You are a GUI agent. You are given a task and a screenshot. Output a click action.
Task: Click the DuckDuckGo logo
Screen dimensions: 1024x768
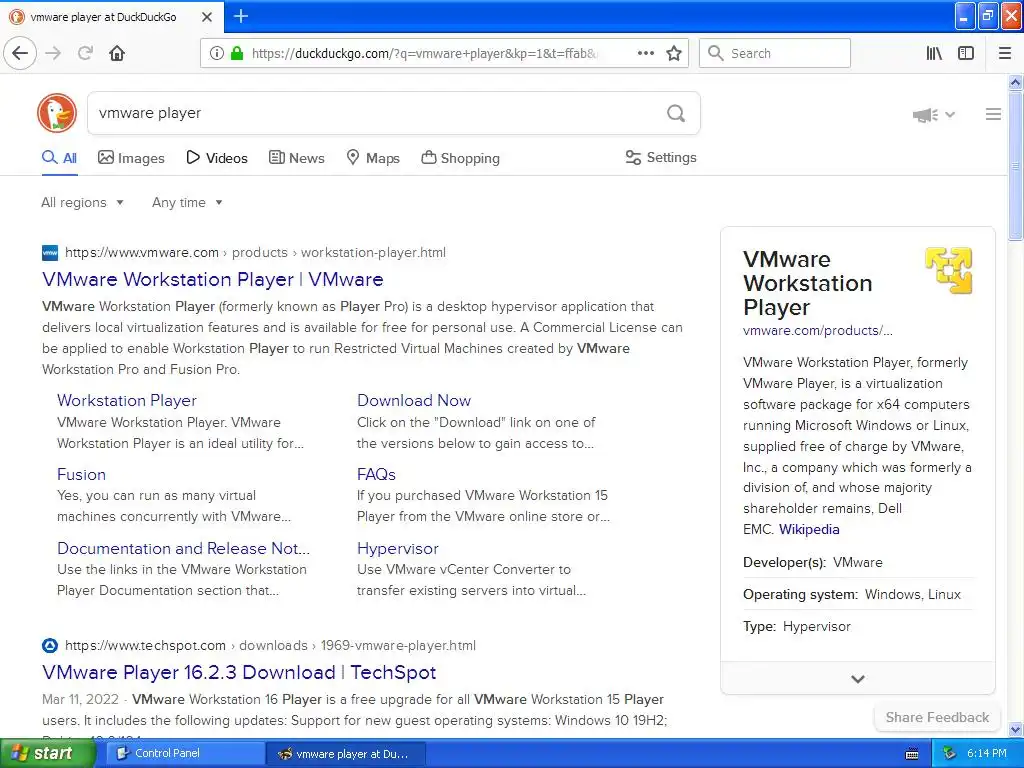tap(57, 113)
